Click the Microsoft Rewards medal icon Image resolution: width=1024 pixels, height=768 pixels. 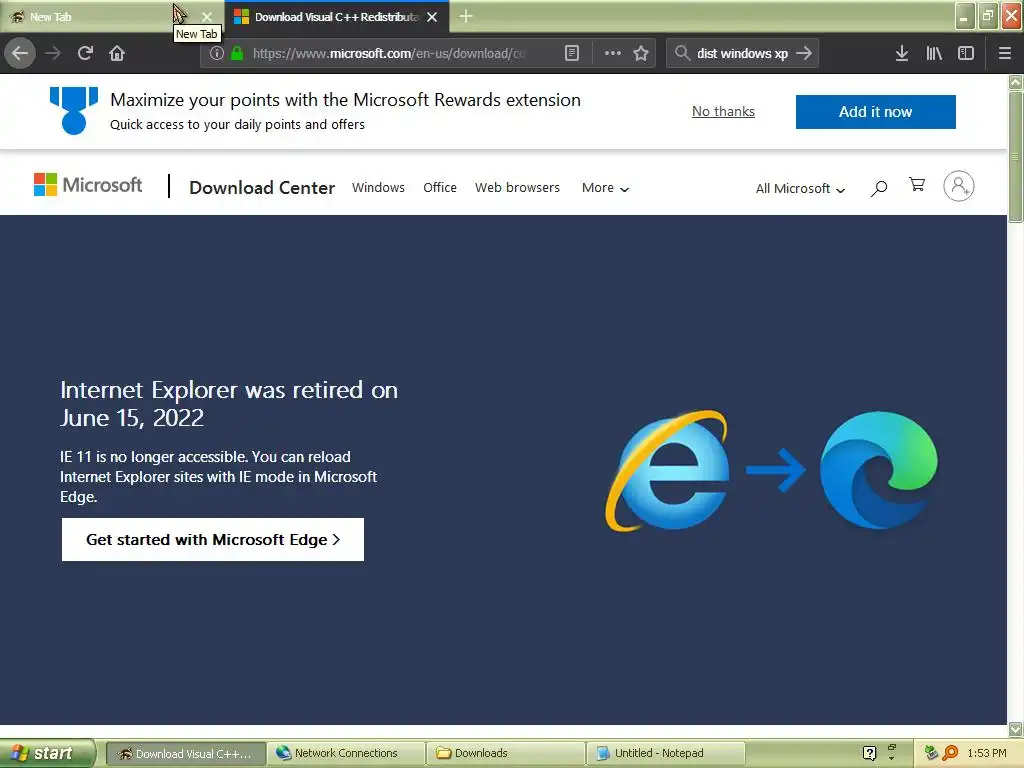coord(74,110)
